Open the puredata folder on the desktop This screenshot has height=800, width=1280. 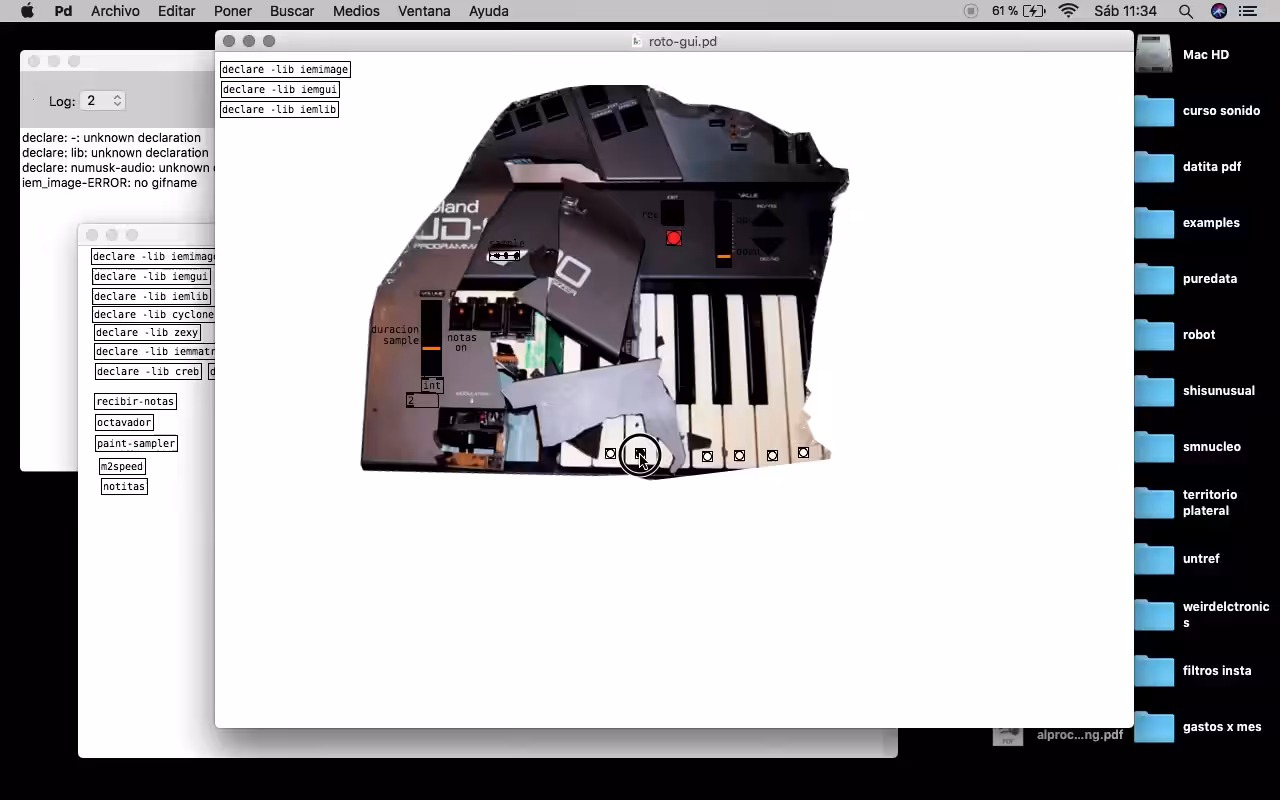pos(1154,279)
